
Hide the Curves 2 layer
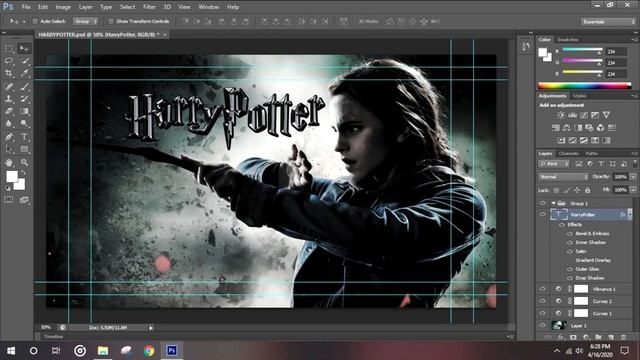(x=542, y=301)
